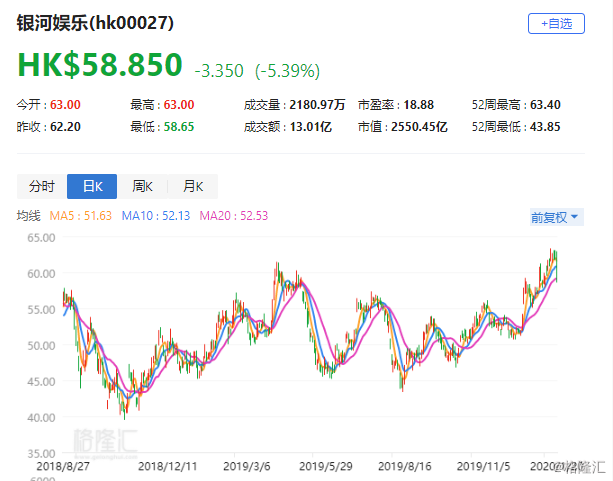Click the MA5 : 51.63 legend
This screenshot has width=613, height=481.
point(81,216)
